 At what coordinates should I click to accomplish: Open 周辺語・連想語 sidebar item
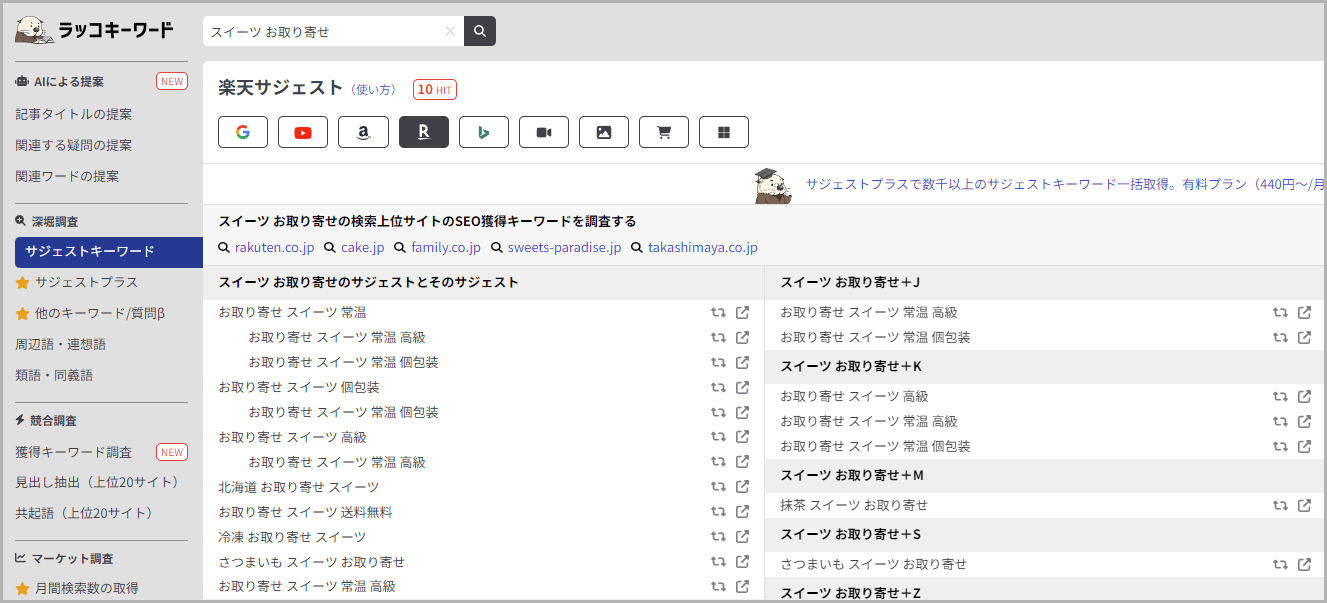[61, 344]
